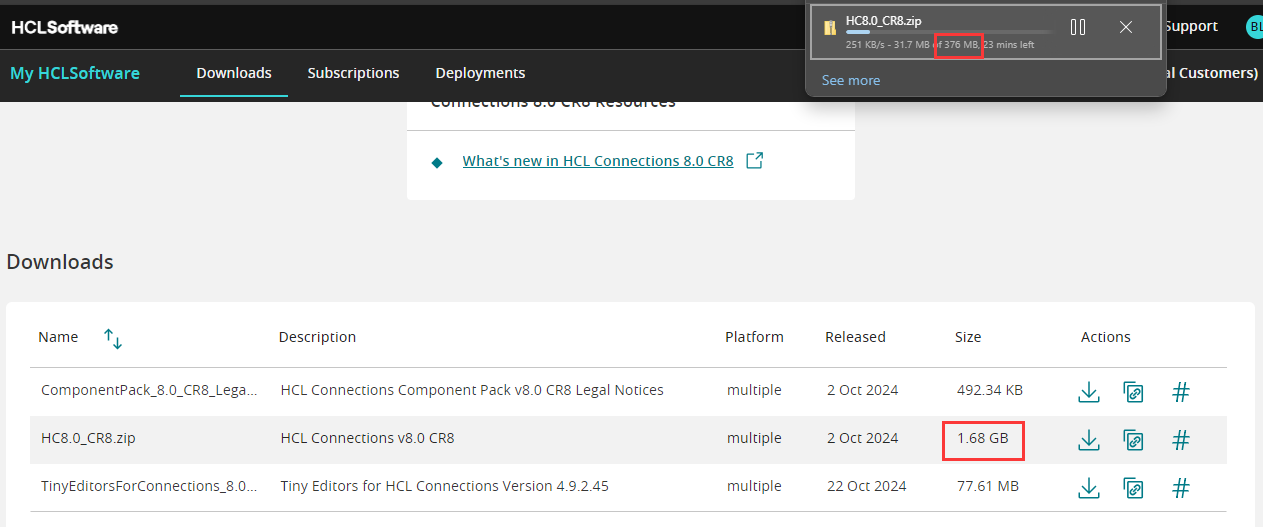Open the Downloads tab
The image size is (1263, 527).
tap(234, 73)
